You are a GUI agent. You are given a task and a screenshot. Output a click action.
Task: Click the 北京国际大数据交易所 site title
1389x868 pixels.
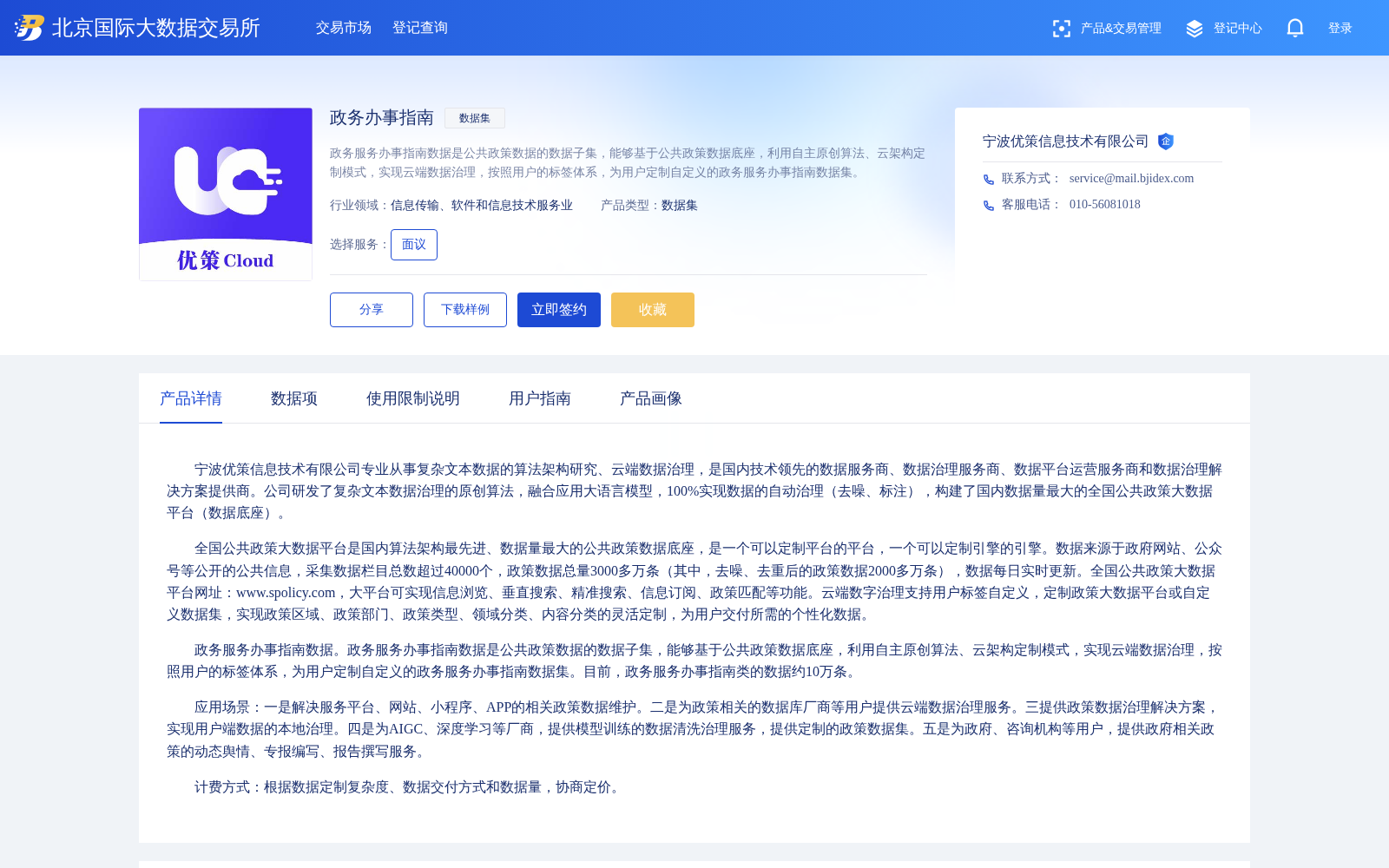[156, 28]
